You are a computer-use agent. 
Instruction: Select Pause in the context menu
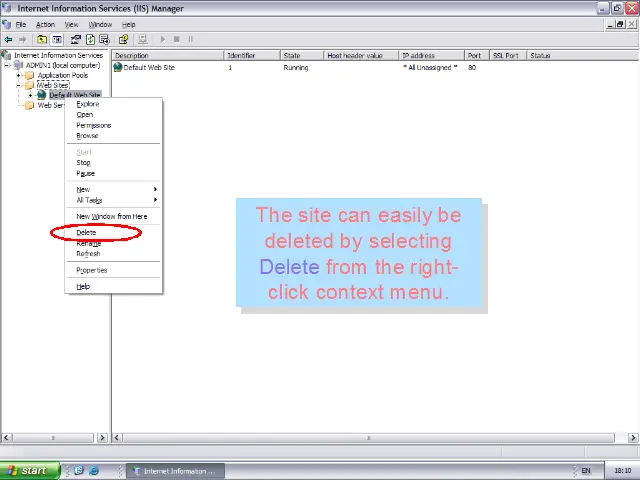pos(113,173)
